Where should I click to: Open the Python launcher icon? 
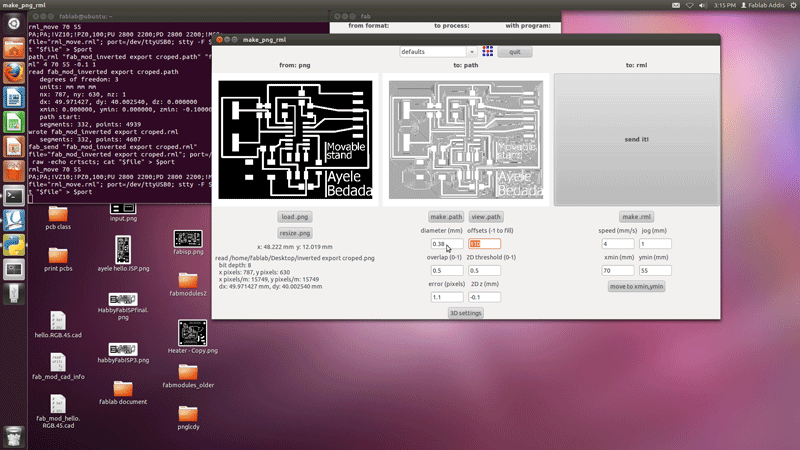pos(14,245)
